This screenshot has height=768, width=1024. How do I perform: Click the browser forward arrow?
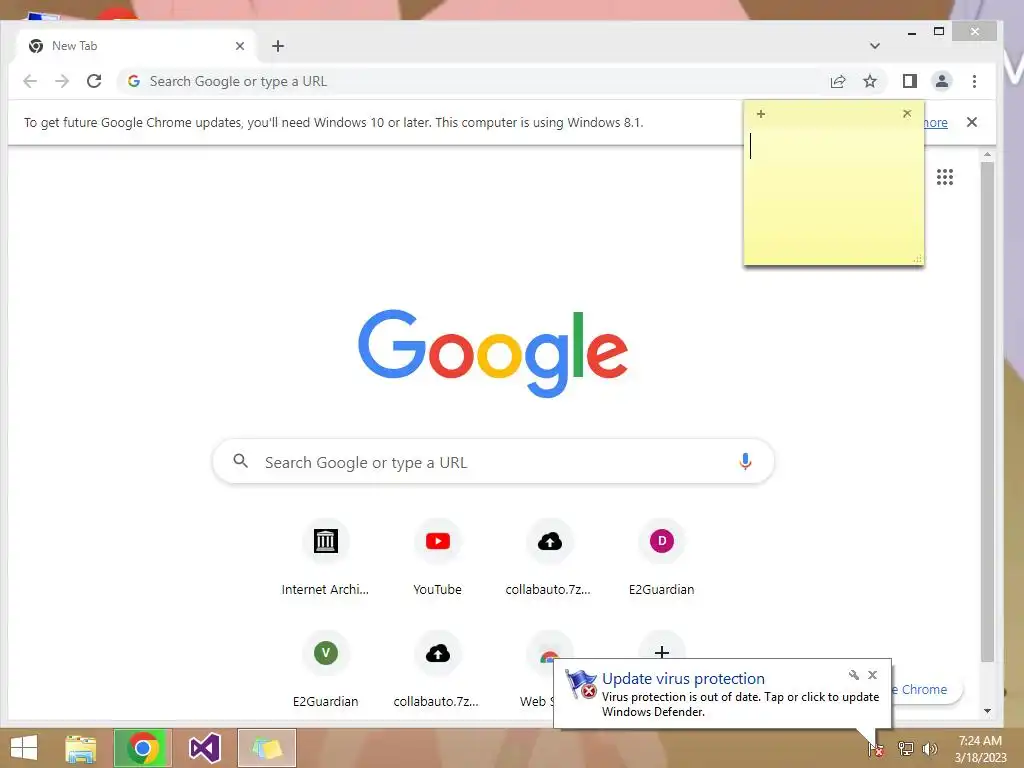[x=62, y=81]
